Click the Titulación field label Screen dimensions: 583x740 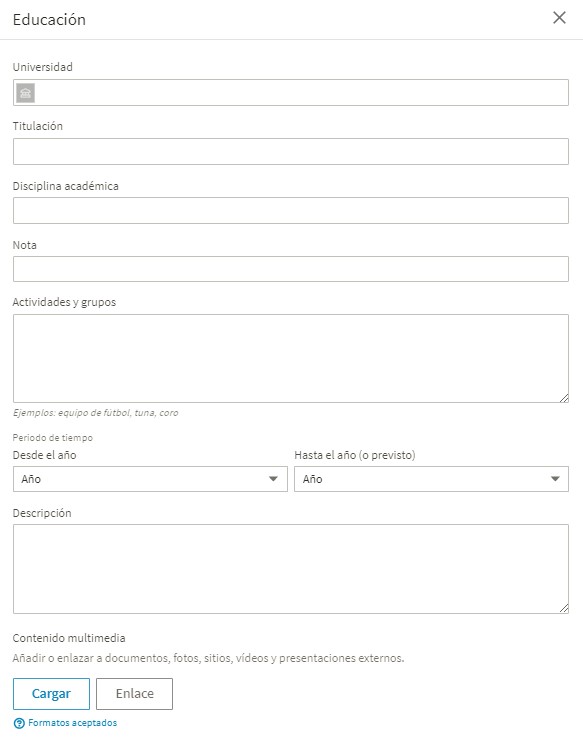(38, 126)
